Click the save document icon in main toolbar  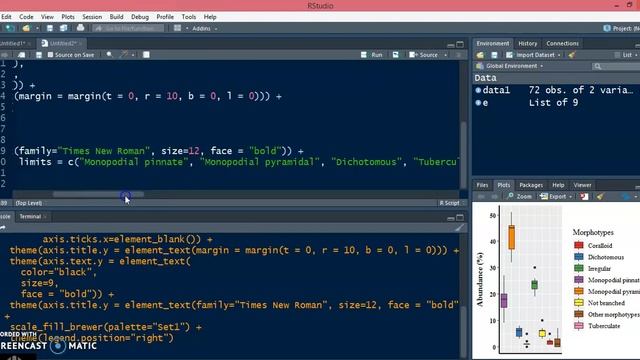[x=49, y=28]
